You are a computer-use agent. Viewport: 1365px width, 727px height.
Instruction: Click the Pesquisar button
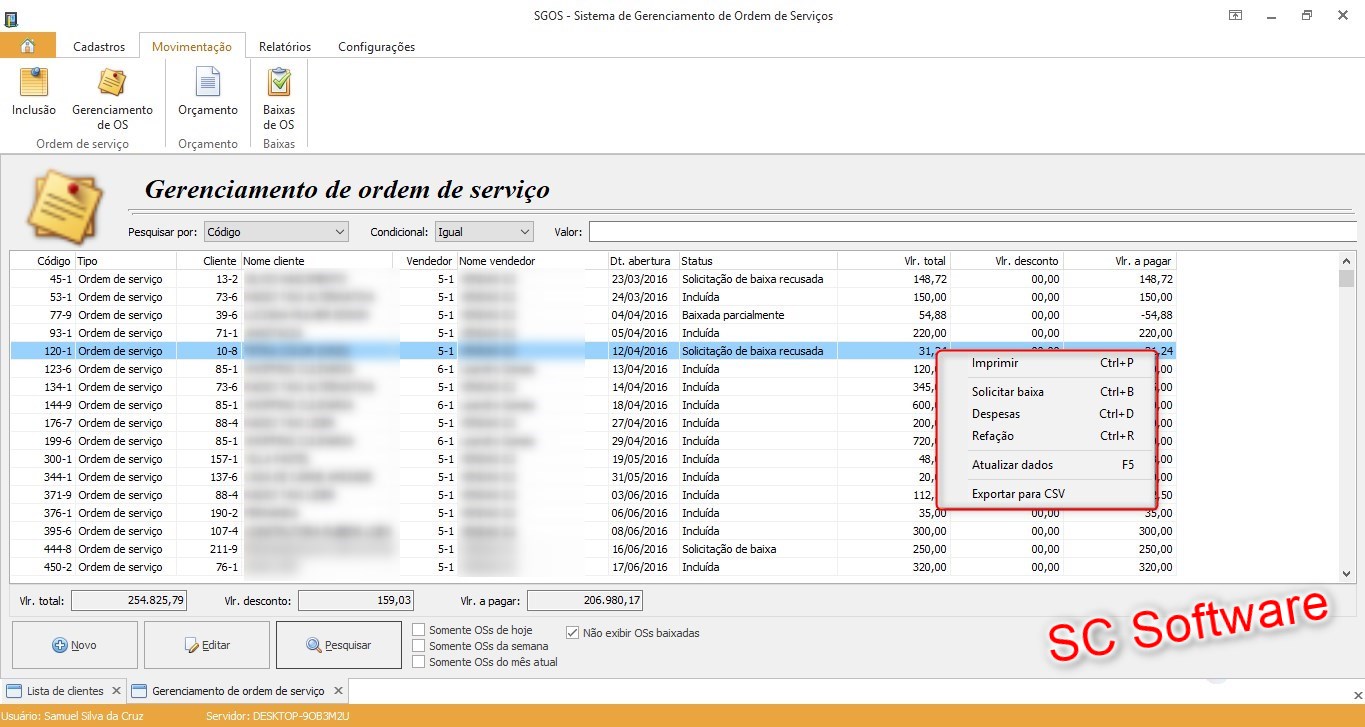point(339,645)
